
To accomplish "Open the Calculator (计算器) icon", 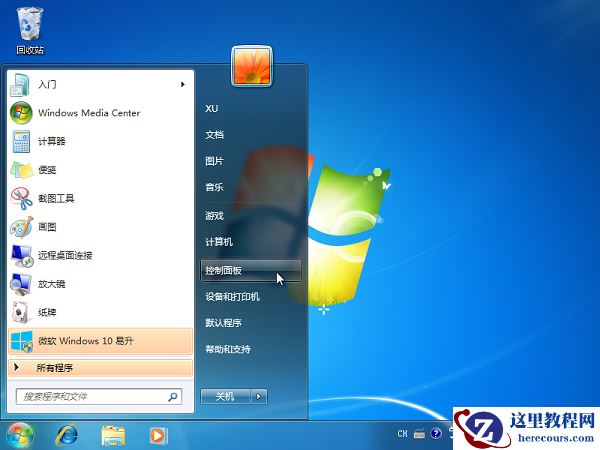I will tap(21, 141).
